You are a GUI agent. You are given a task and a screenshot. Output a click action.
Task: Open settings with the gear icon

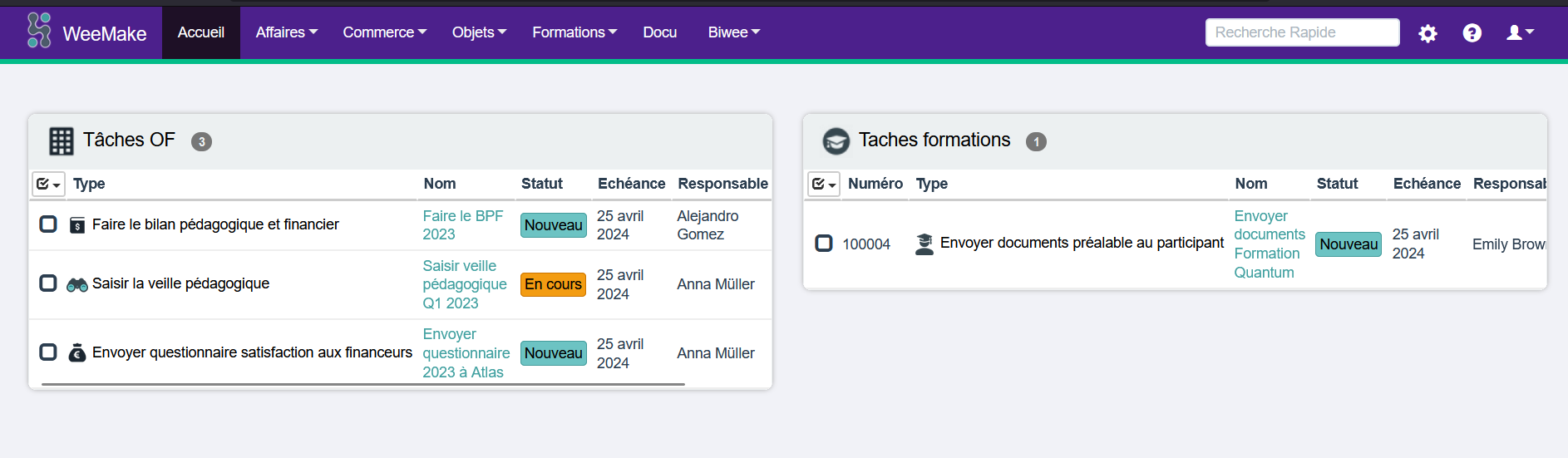coord(1427,33)
